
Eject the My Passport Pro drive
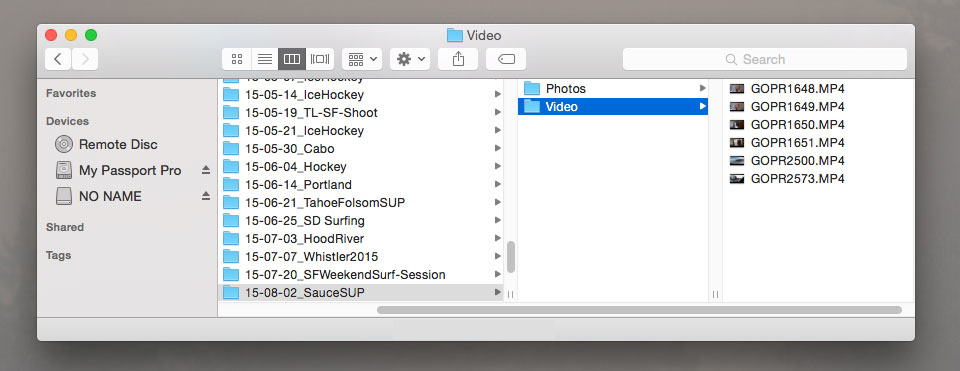[x=206, y=170]
